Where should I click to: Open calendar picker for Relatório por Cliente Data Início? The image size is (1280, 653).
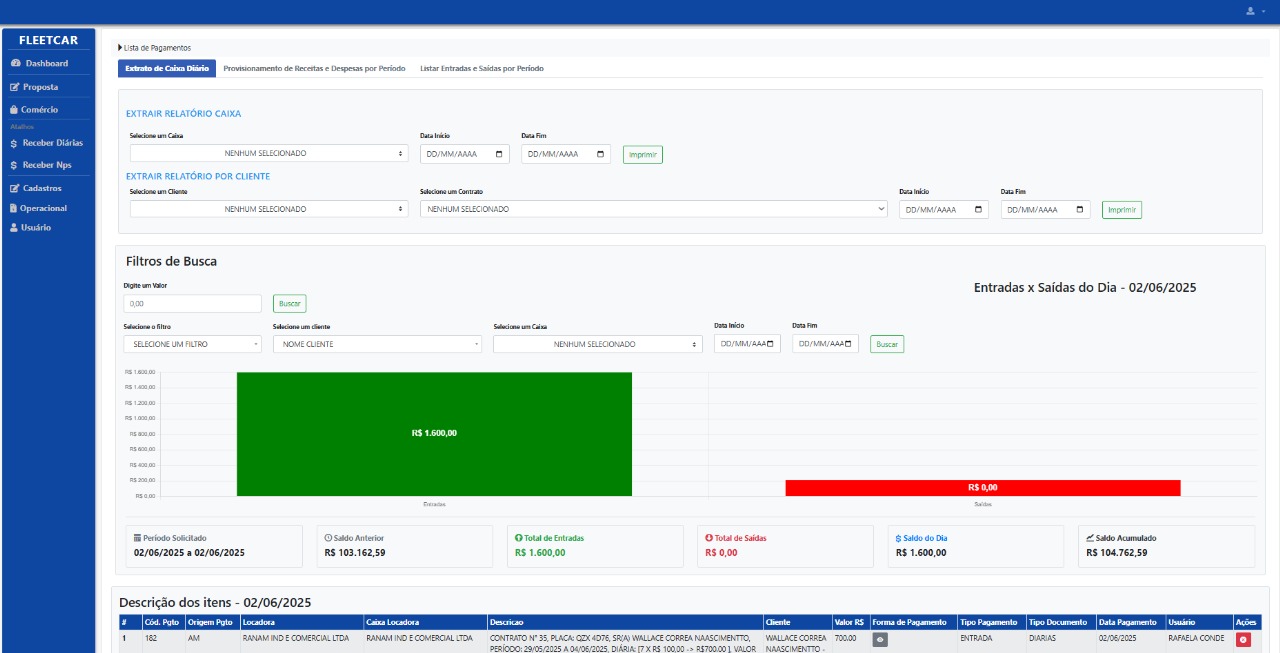click(x=979, y=210)
